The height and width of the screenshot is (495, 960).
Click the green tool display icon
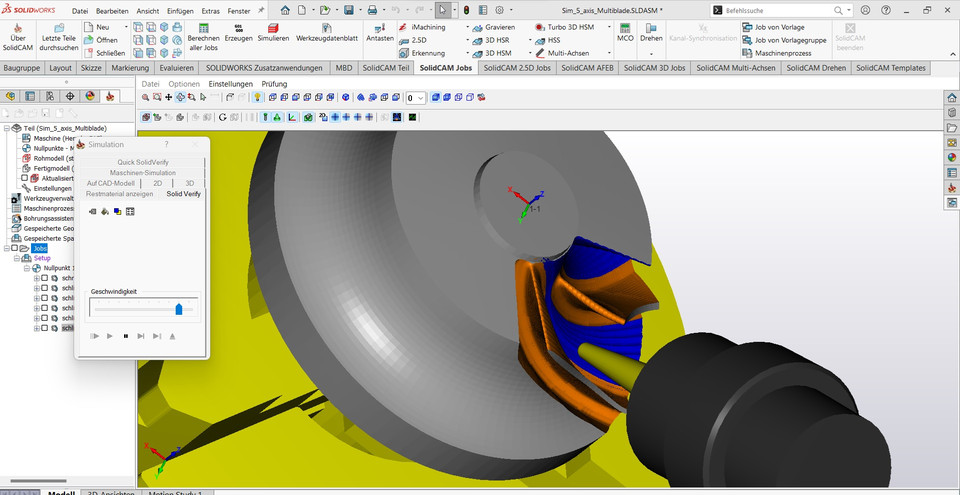click(265, 117)
